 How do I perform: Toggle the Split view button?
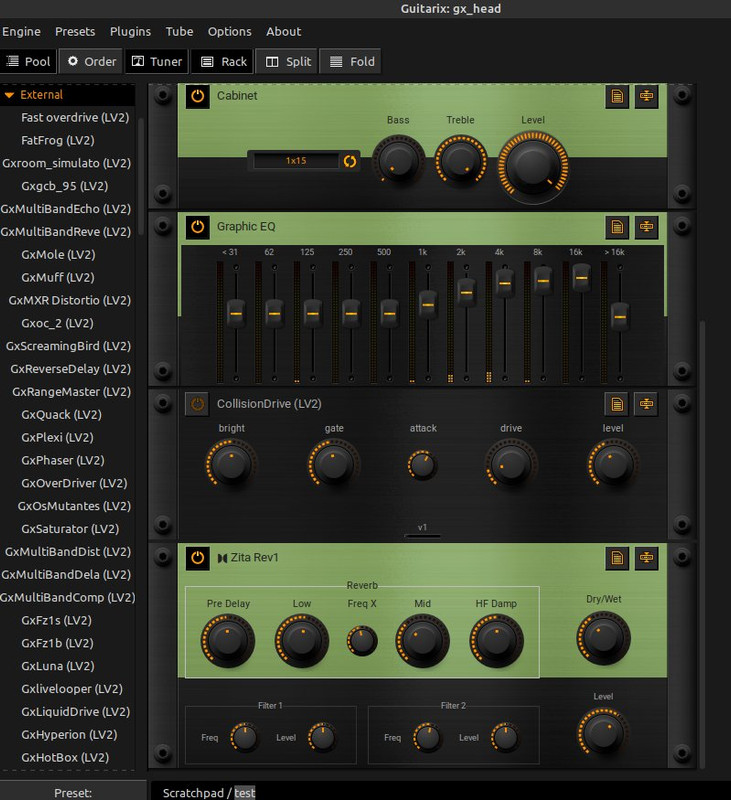tap(287, 62)
